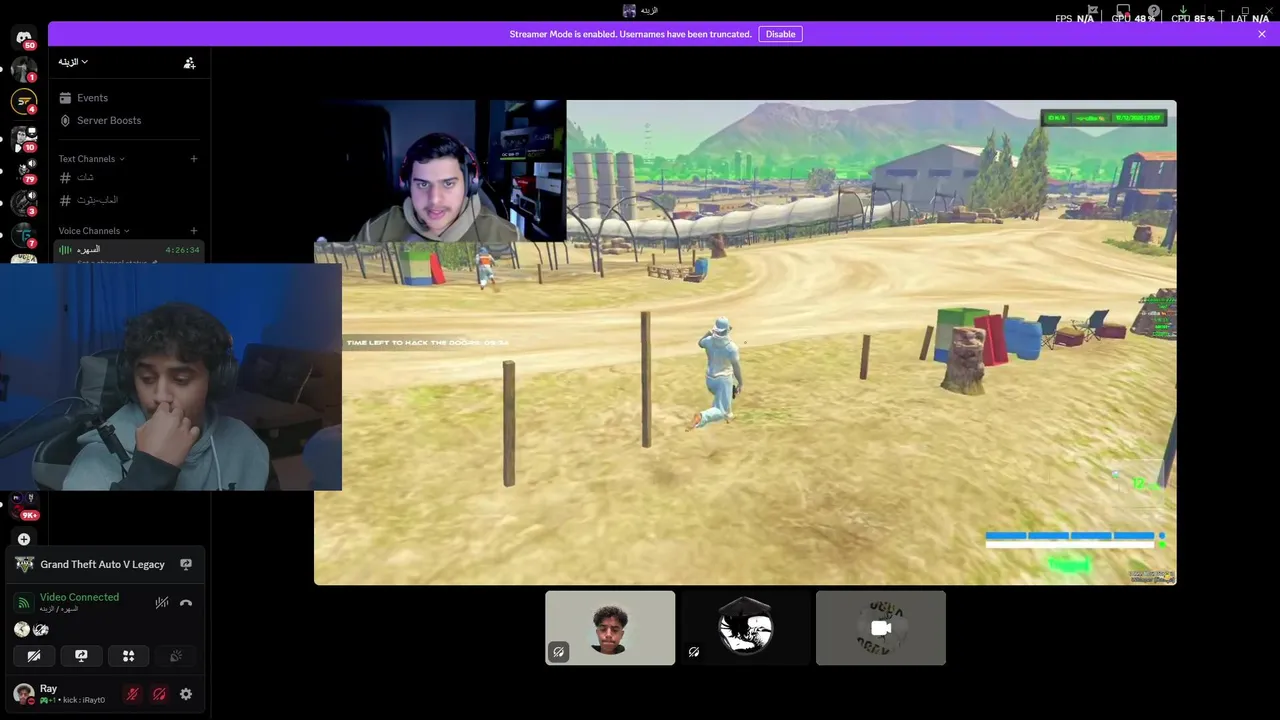Open the server folder showing 9K+ badge

point(25,505)
